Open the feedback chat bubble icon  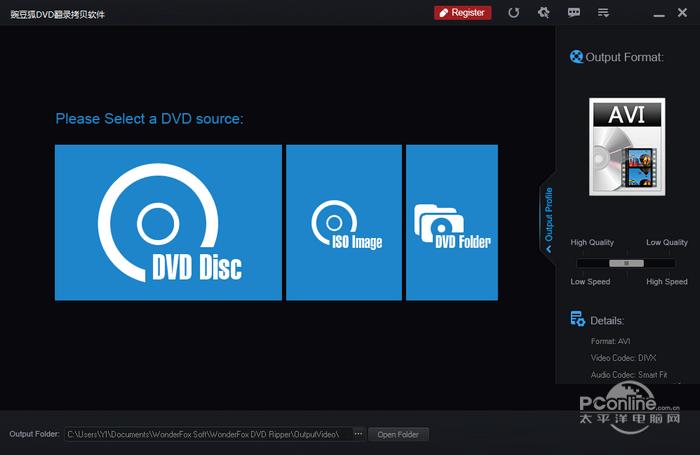click(x=574, y=13)
